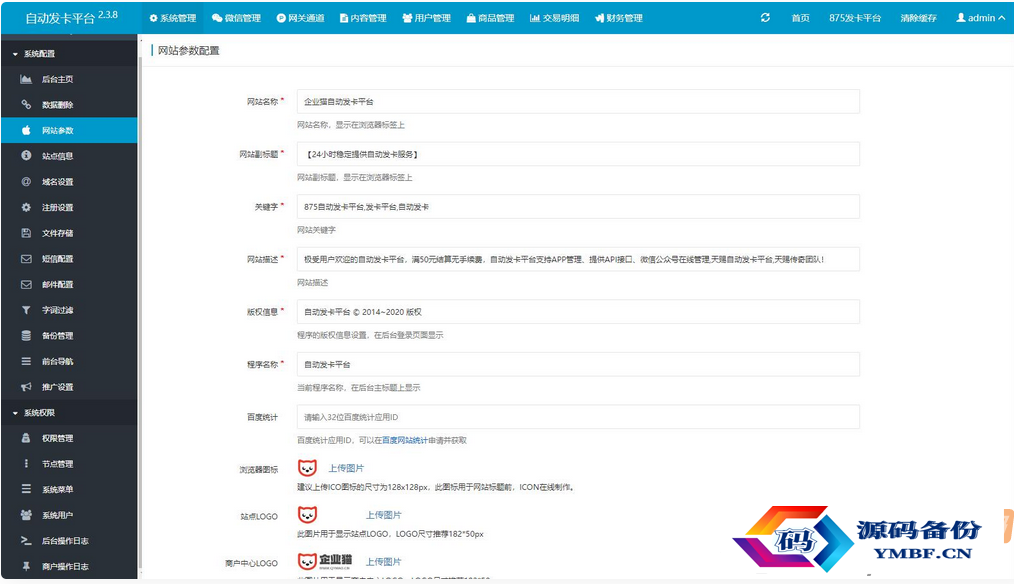Viewport: 1014px width, 584px height.
Task: Open the 875发卡平台 link
Action: (855, 18)
